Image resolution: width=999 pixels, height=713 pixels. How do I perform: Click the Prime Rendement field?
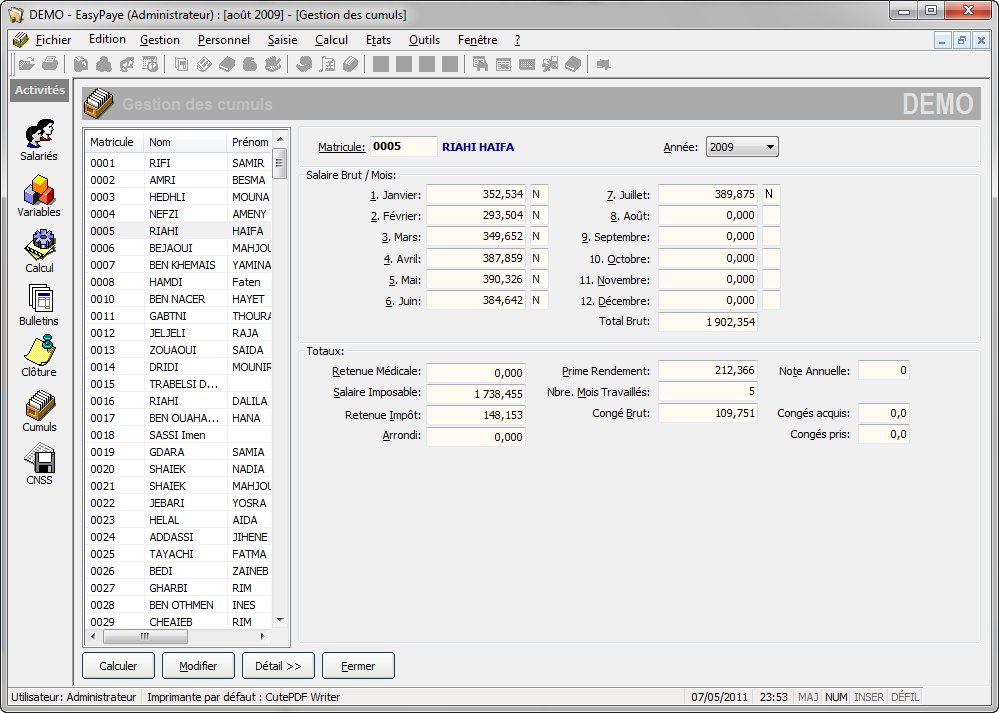pos(708,370)
